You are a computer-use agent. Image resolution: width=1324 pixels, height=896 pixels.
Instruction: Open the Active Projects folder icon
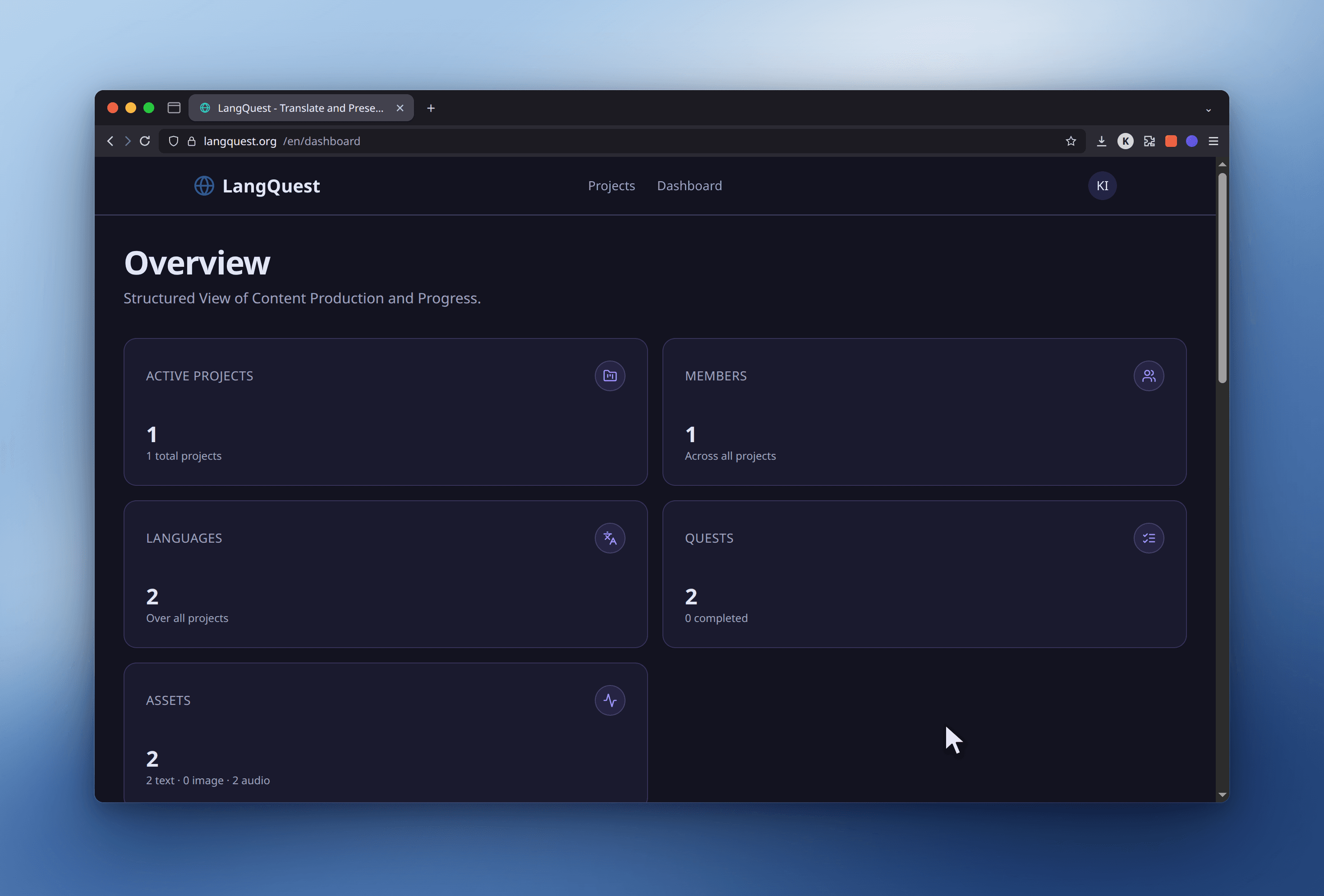(610, 376)
